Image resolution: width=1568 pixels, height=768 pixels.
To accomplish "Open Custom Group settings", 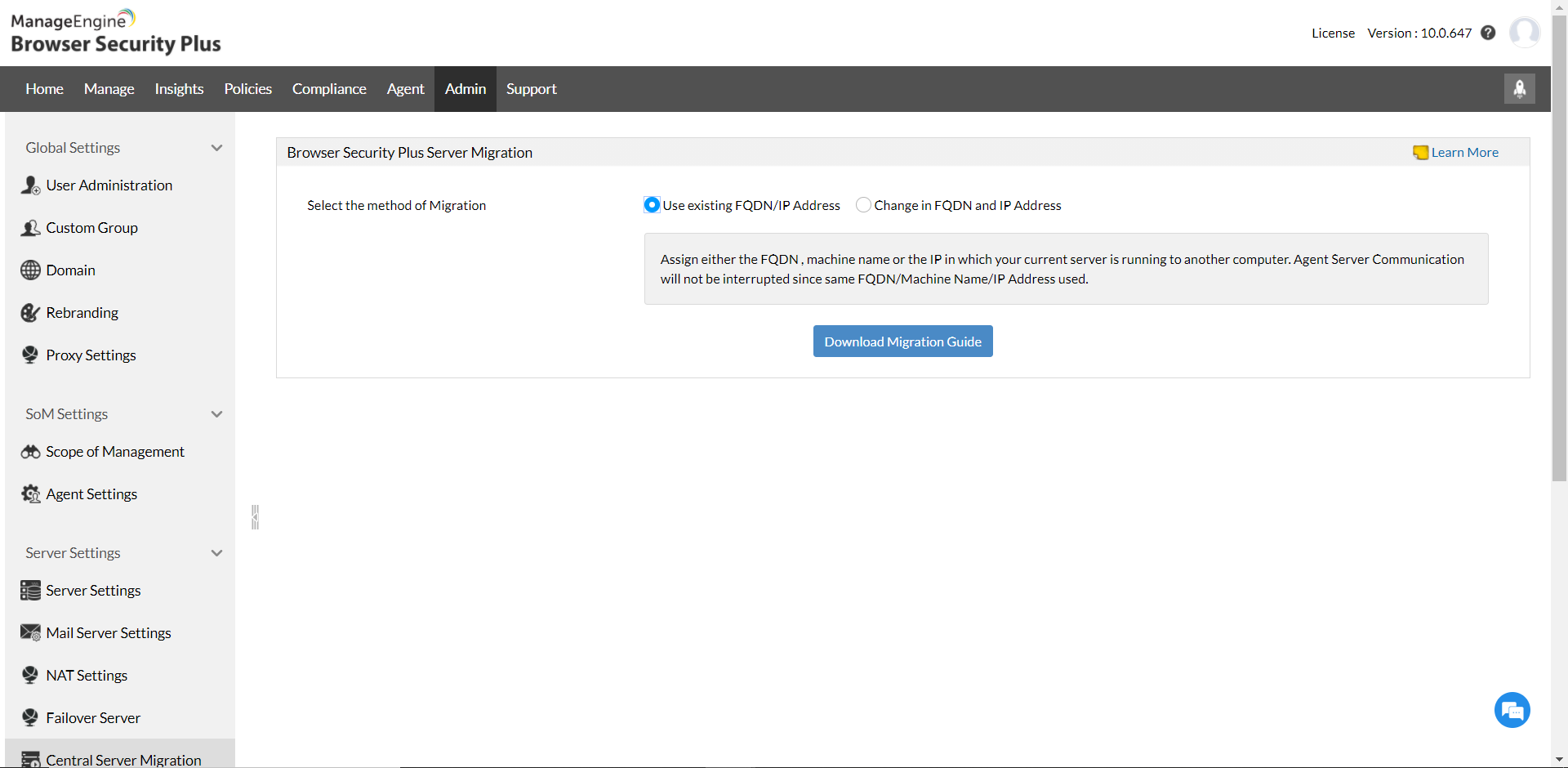I will pos(92,228).
